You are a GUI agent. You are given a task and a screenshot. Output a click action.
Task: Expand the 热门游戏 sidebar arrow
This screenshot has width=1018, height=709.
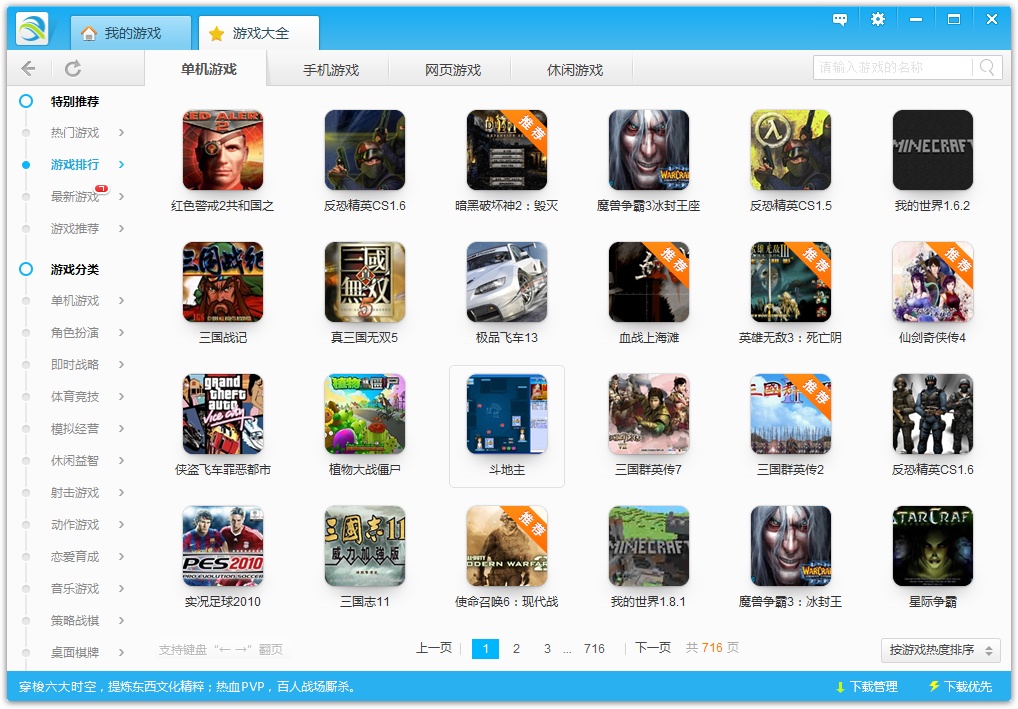tap(121, 132)
